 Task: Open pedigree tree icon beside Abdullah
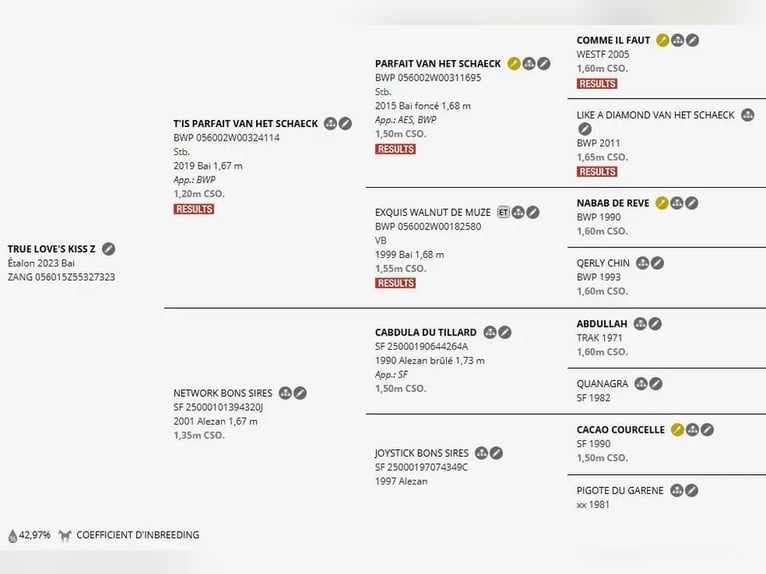[640, 324]
